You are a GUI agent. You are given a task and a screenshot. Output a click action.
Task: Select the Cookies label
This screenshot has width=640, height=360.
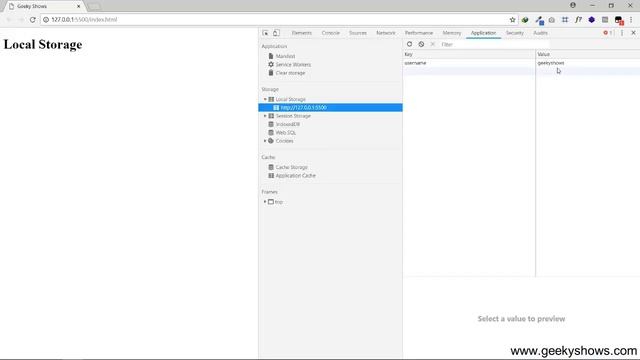pos(284,141)
